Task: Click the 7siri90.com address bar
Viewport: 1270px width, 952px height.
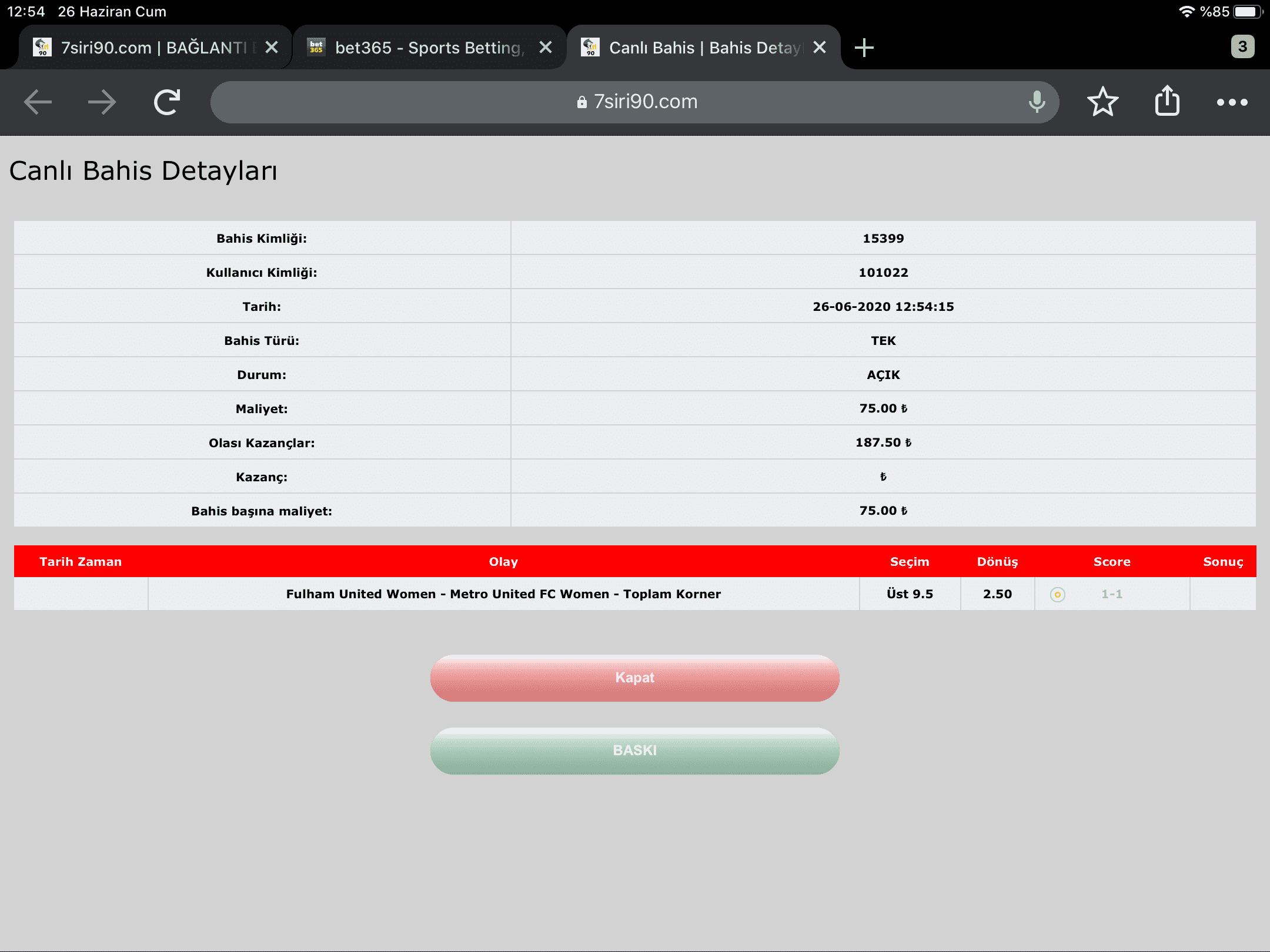Action: (x=635, y=102)
